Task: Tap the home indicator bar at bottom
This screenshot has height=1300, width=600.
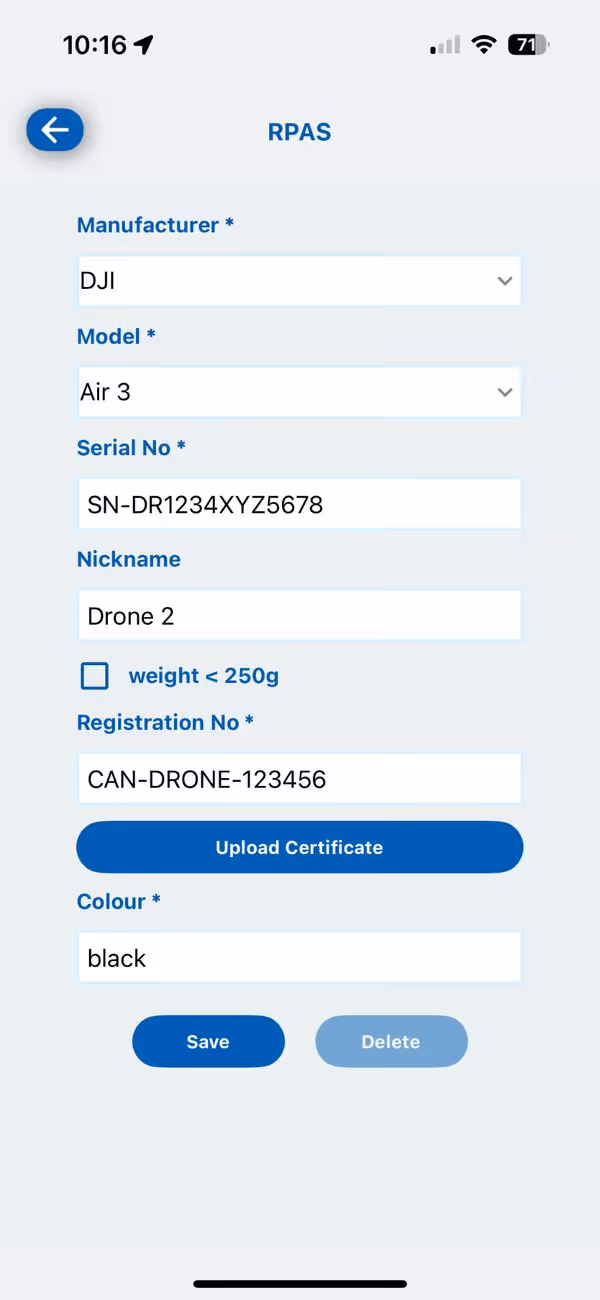Action: (x=300, y=1284)
